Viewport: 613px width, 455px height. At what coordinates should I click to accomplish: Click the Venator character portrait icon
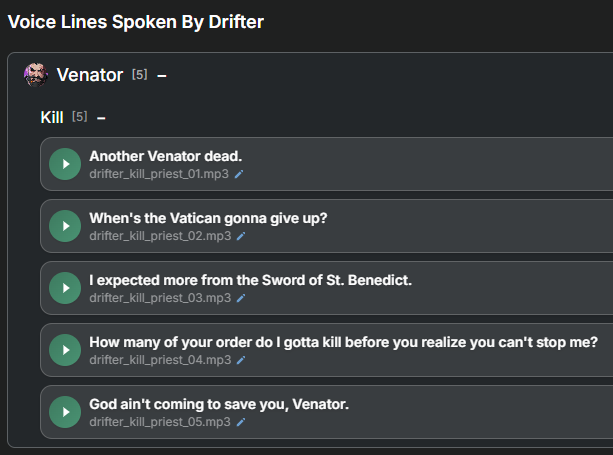[36, 75]
